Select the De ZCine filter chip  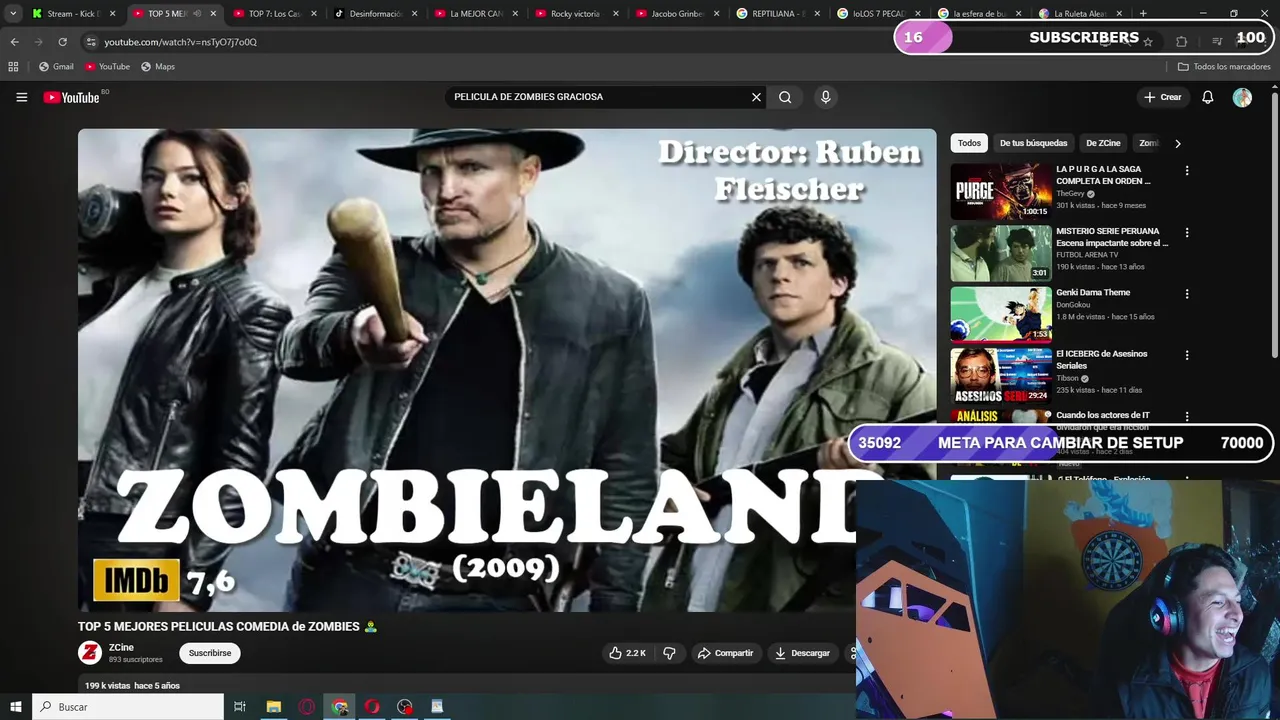[1103, 143]
